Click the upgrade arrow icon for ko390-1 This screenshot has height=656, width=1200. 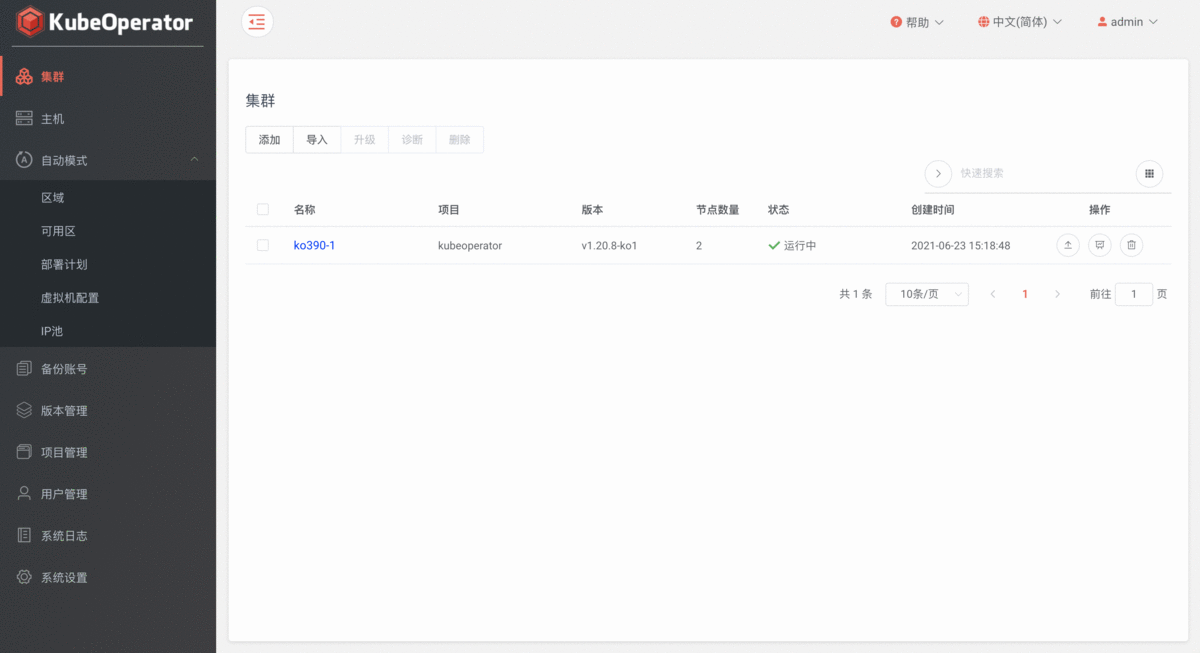point(1068,245)
